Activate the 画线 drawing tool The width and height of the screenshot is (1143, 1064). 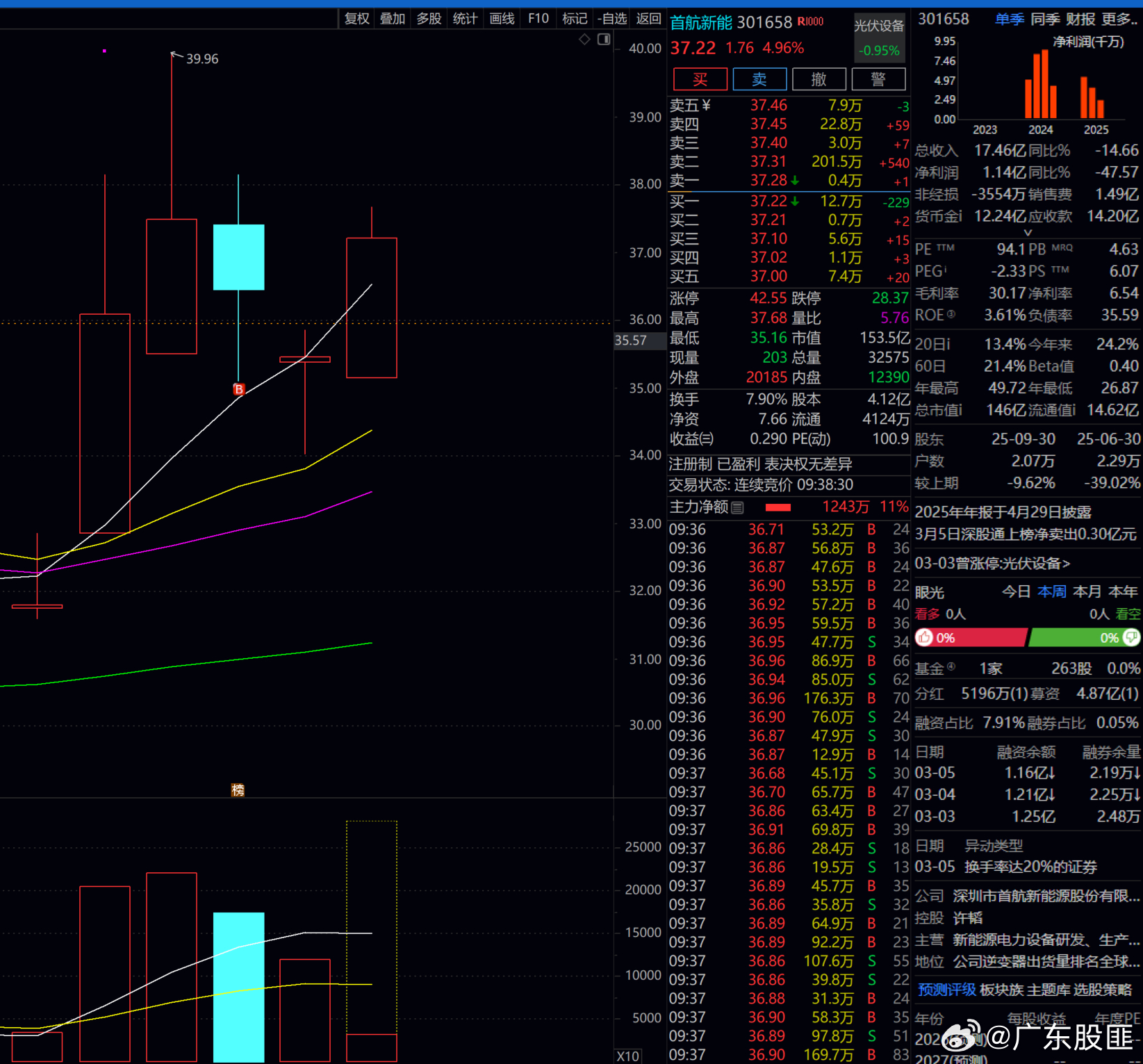click(x=502, y=19)
